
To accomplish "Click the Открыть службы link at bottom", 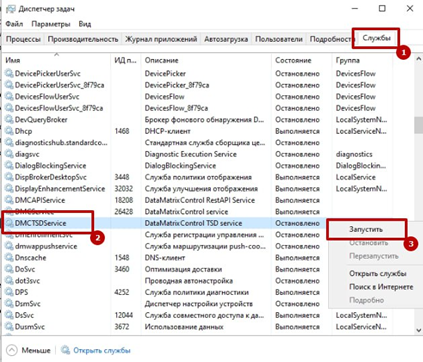I will pyautogui.click(x=102, y=350).
